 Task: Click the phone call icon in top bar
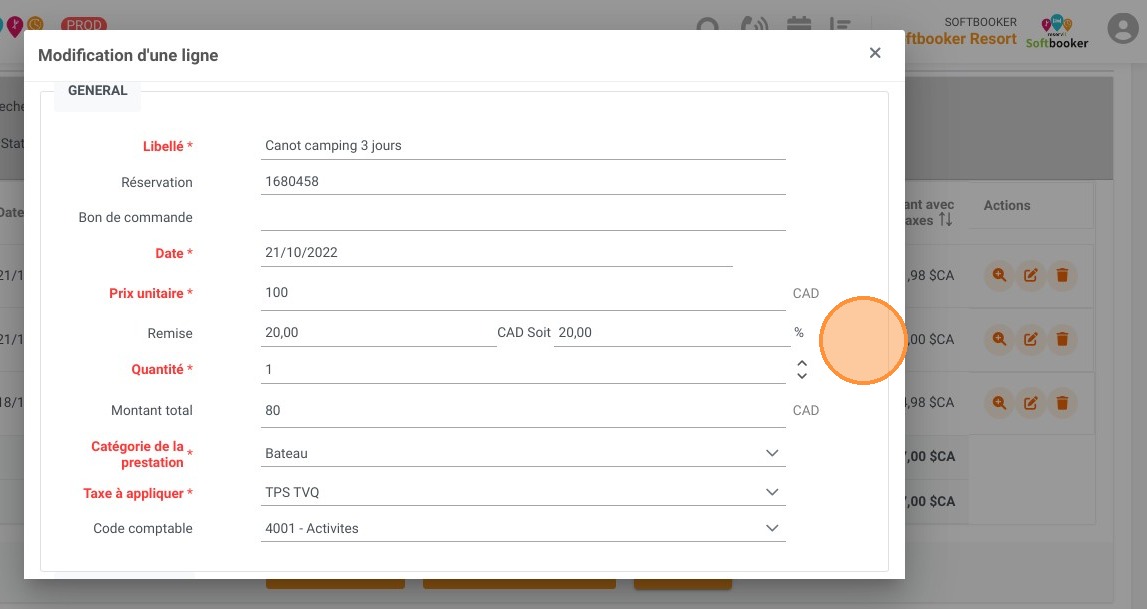point(754,26)
